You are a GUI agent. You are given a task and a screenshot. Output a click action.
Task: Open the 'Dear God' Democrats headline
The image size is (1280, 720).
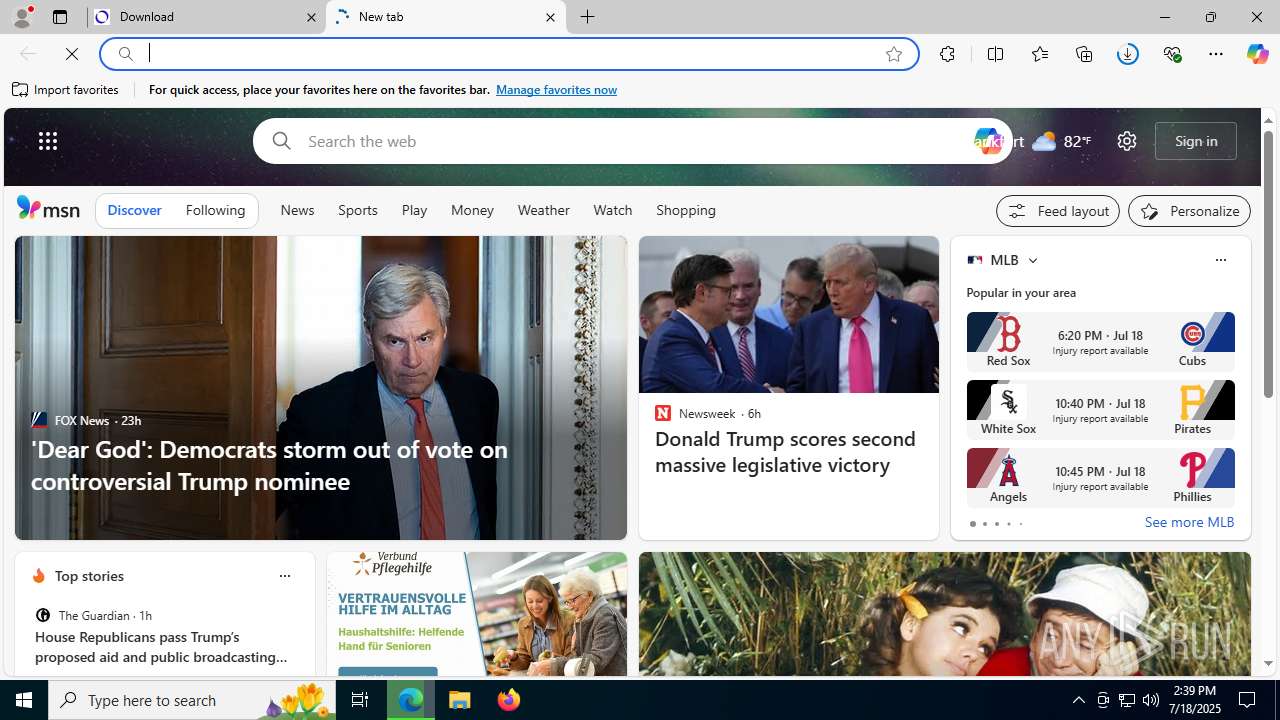269,465
